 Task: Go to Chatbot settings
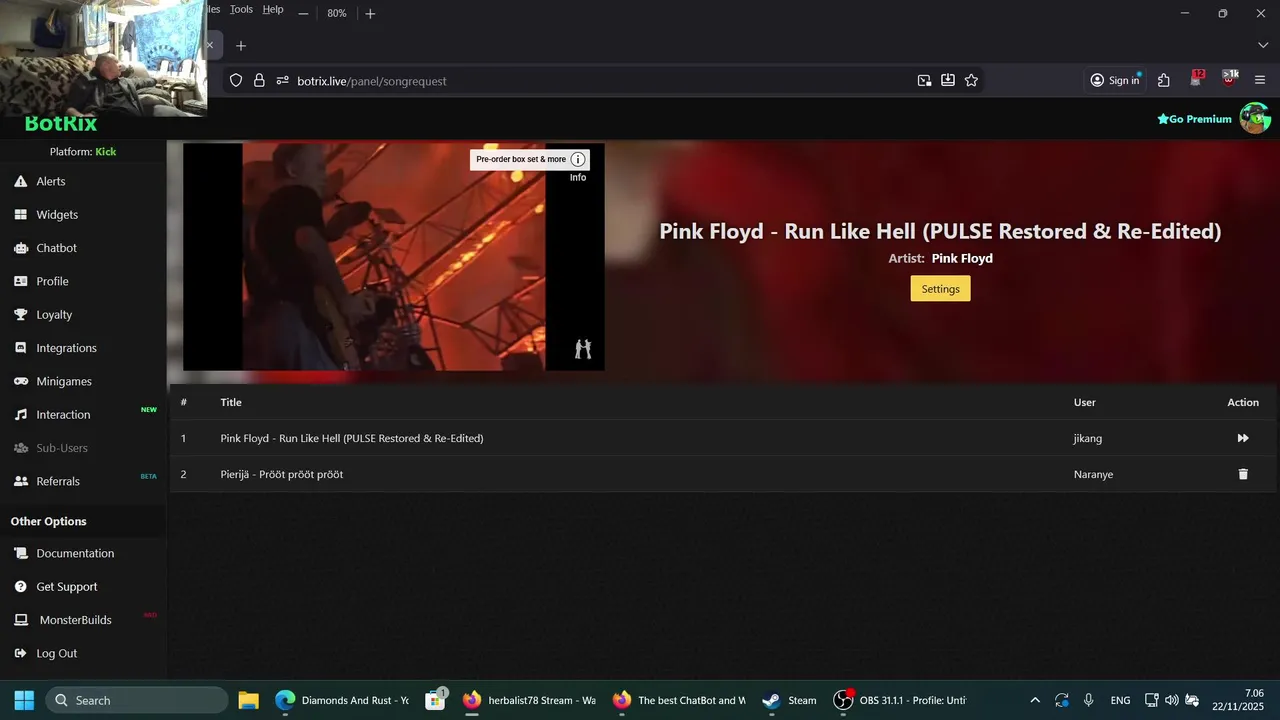point(56,248)
